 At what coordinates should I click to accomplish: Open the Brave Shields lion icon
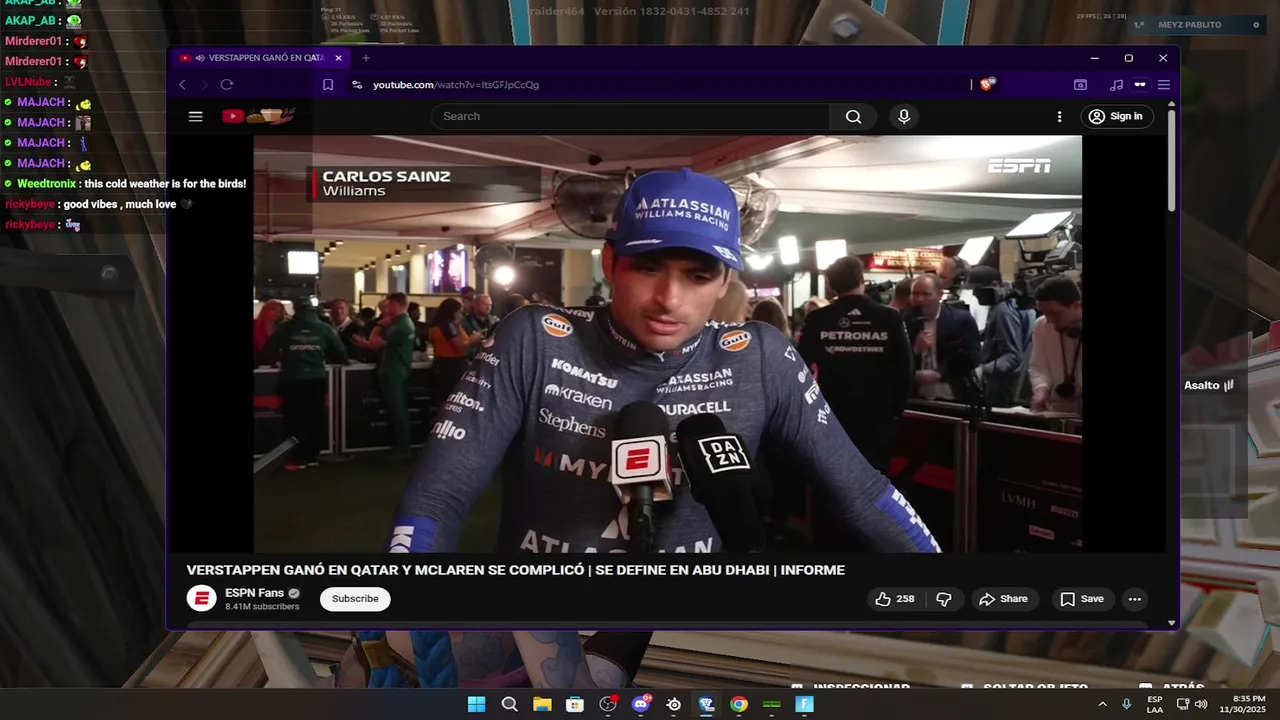987,85
